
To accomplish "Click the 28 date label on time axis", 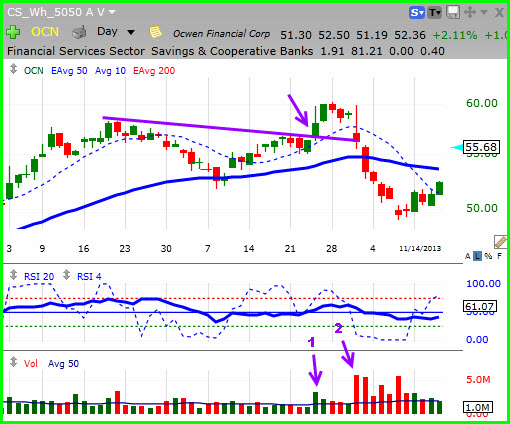I will 331,249.
